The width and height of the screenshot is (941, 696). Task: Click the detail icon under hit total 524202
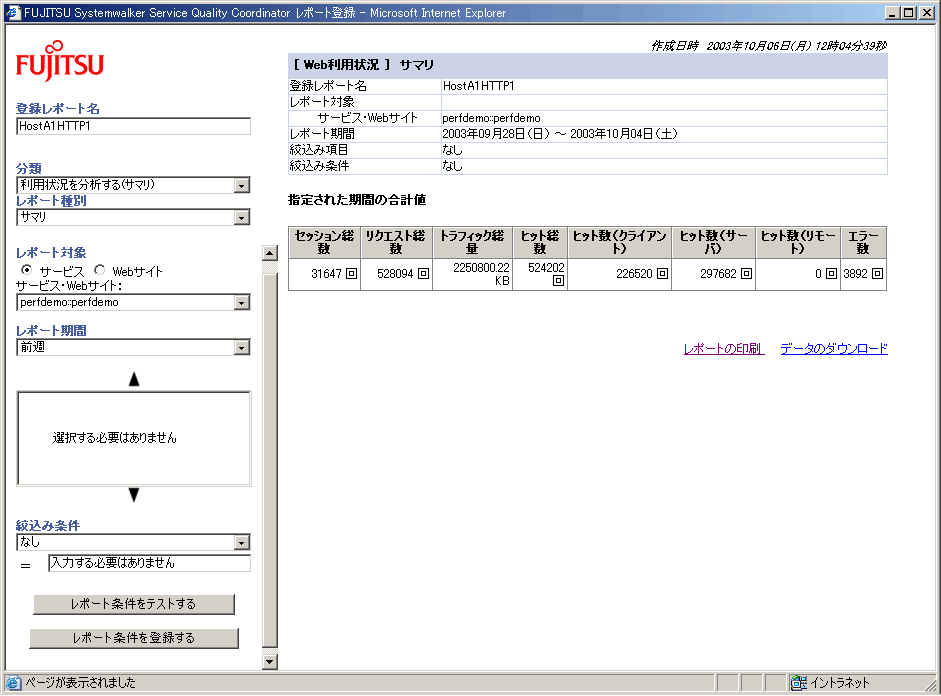(558, 281)
